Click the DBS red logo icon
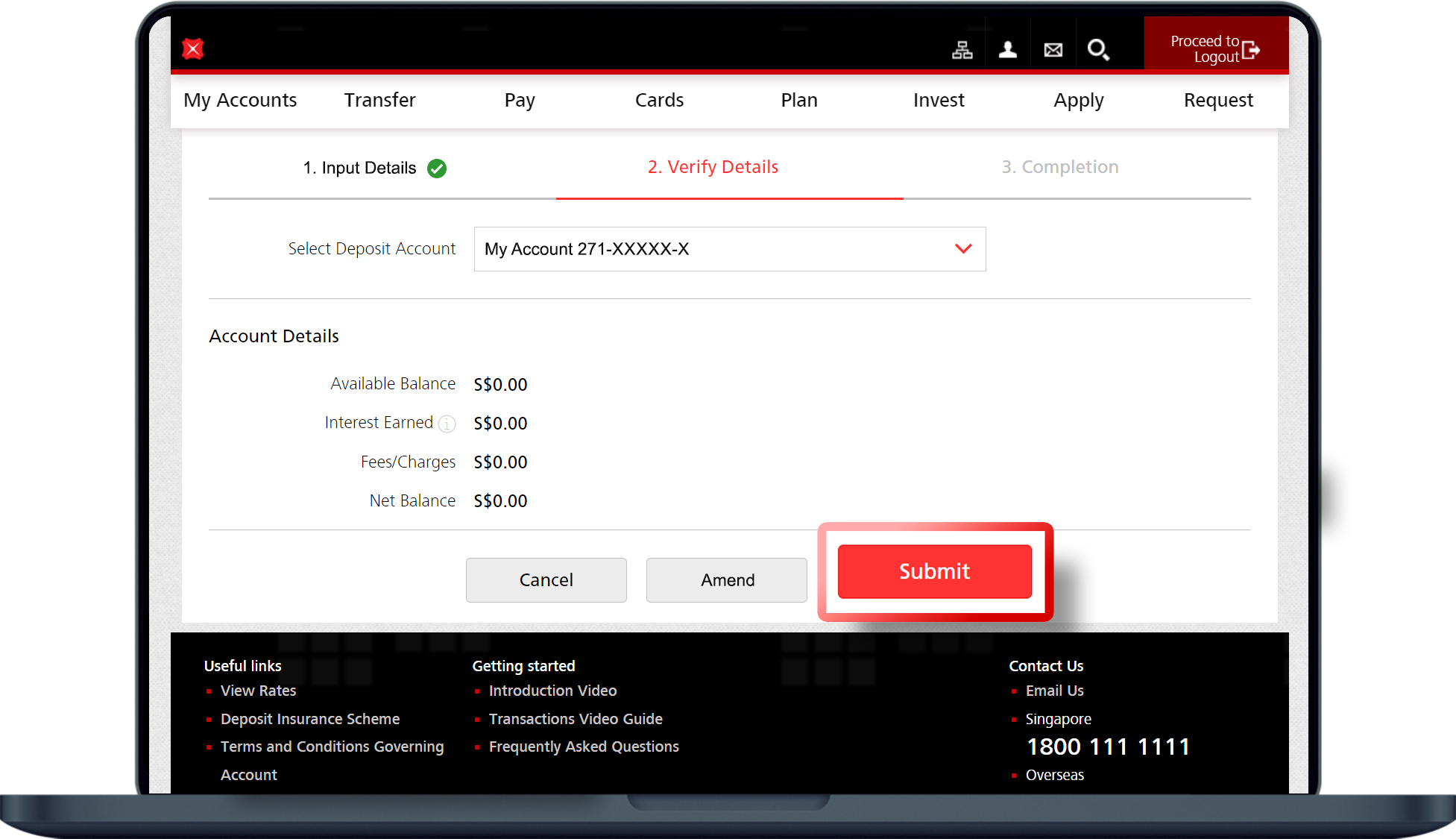 pos(193,49)
